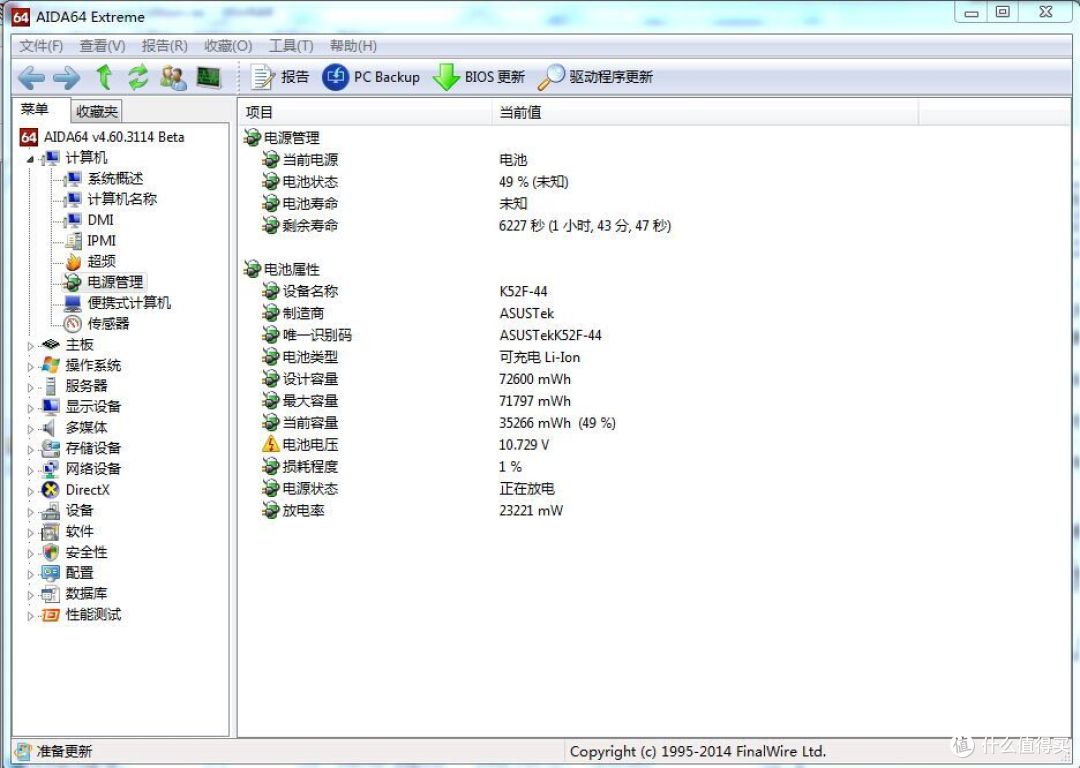The height and width of the screenshot is (768, 1080).
Task: Click the blue Forward arrow icon
Action: (66, 77)
